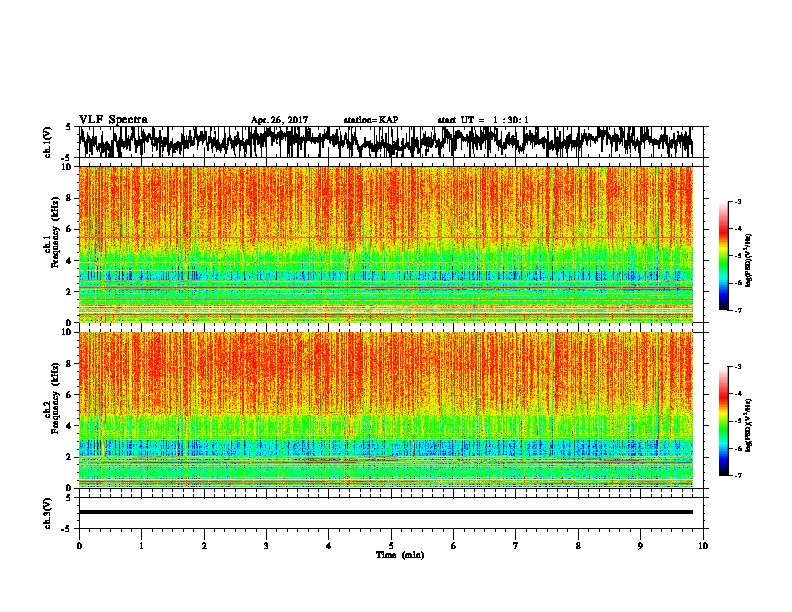Viewport: 792px width, 612px height.
Task: Click the color scale bar beside ch.2 spectrogram
Action: tap(723, 421)
